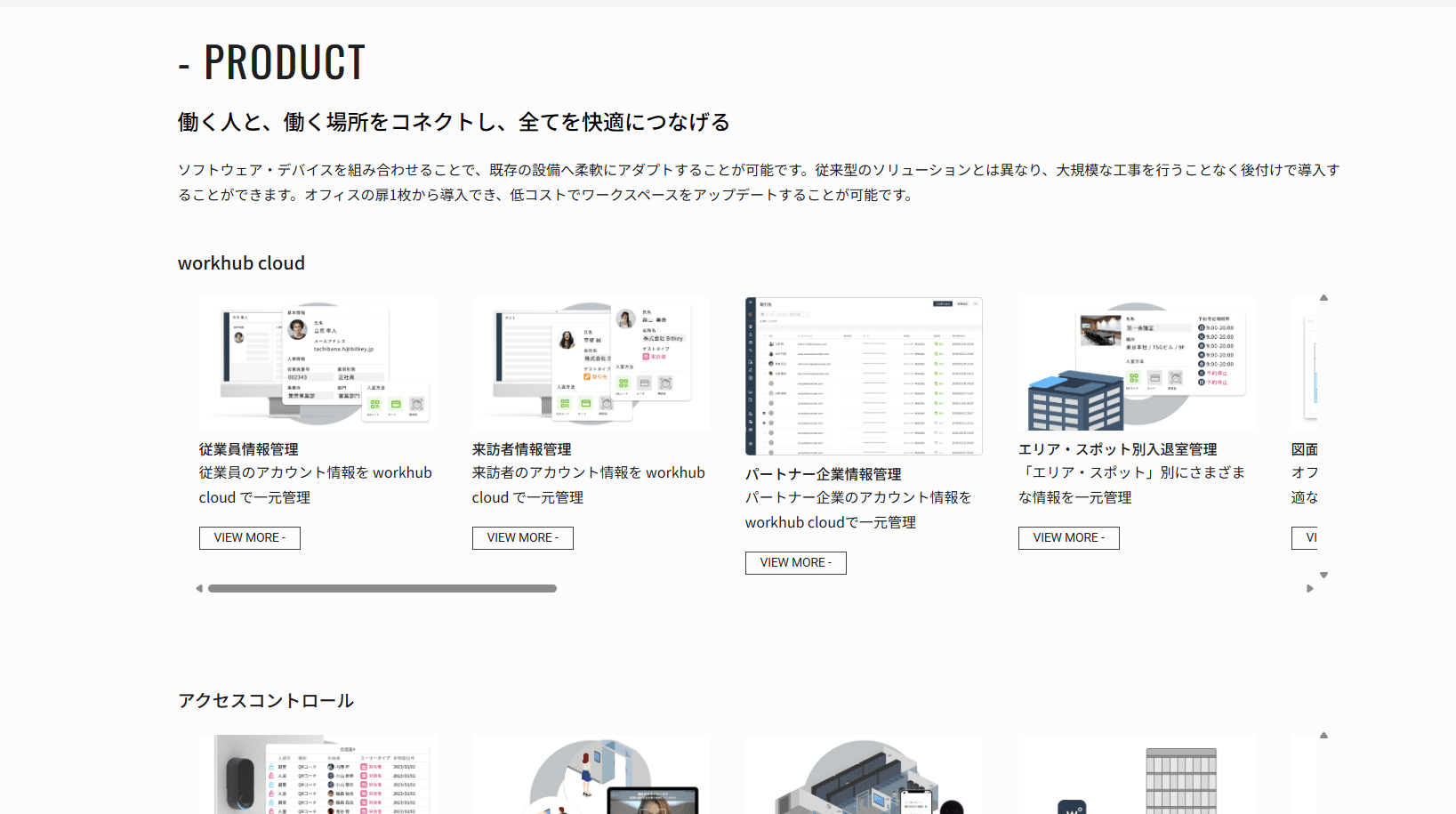Click VIEW MORE under 来訪者情報管理

point(522,538)
